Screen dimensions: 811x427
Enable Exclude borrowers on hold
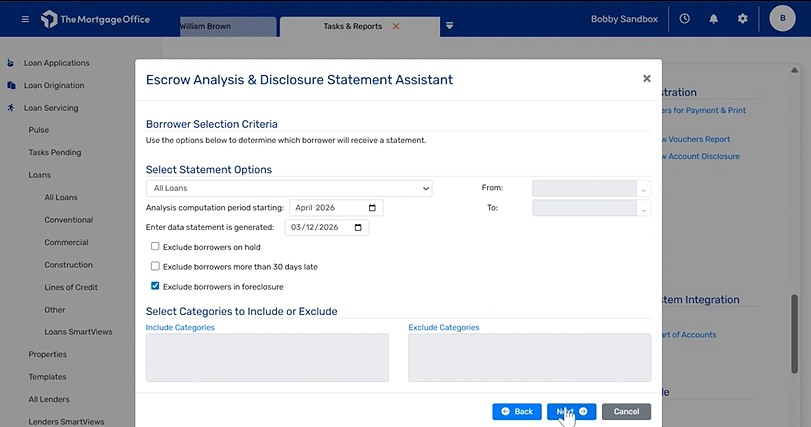pyautogui.click(x=155, y=247)
